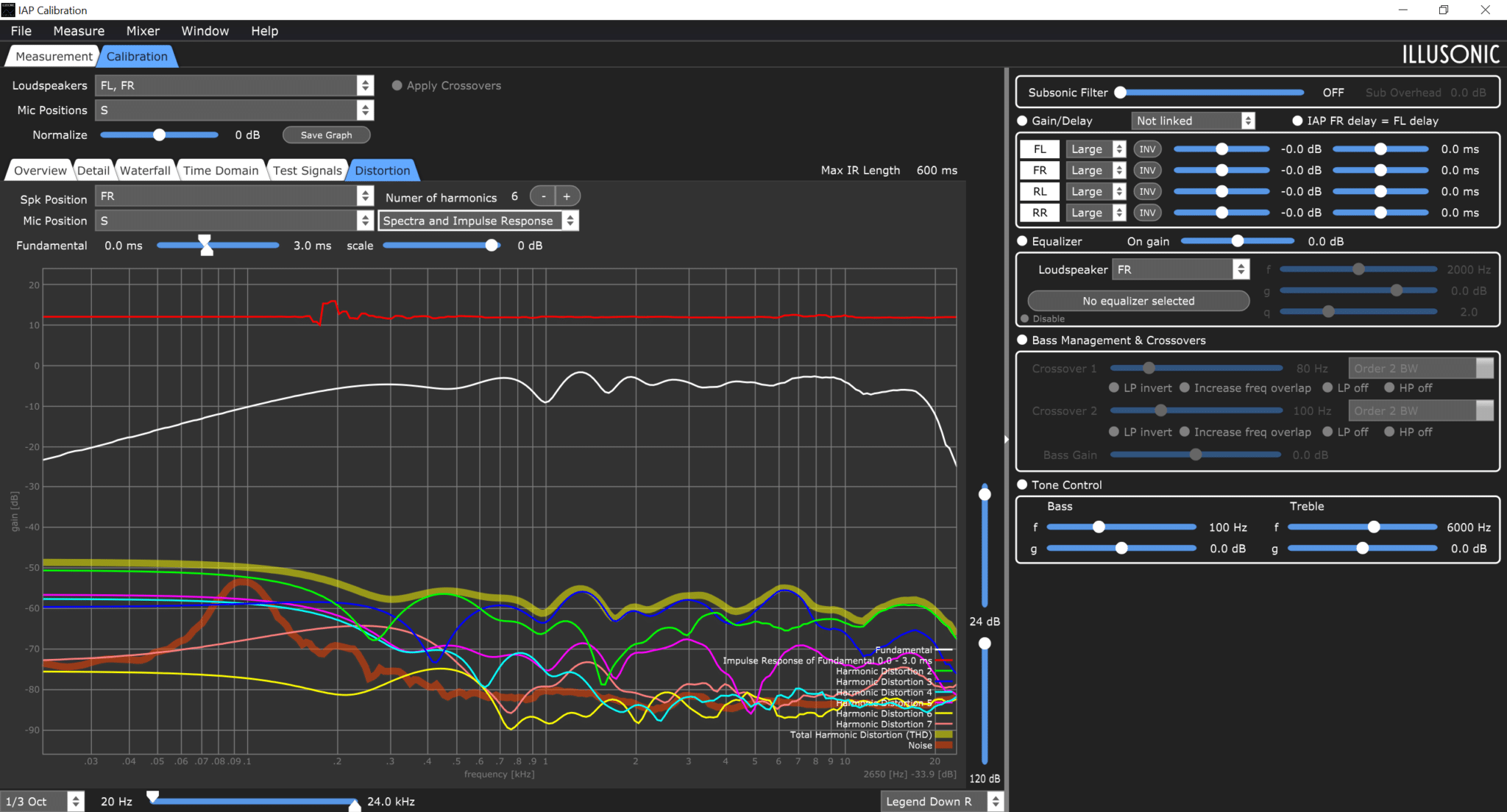This screenshot has height=812, width=1507.
Task: Switch to the Detail tab
Action: [93, 171]
